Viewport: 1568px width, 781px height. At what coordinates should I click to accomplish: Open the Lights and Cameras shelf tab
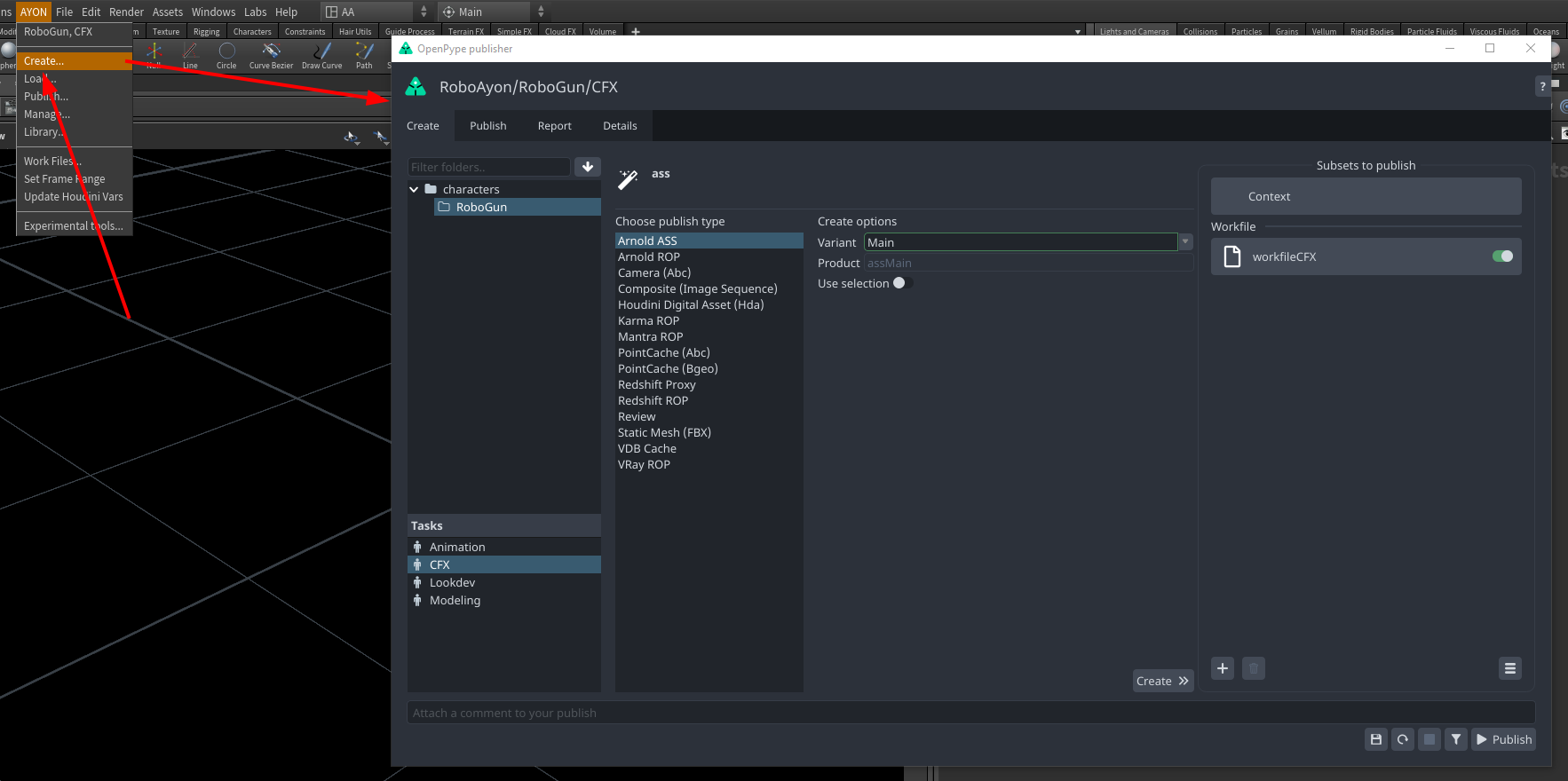click(x=1134, y=31)
